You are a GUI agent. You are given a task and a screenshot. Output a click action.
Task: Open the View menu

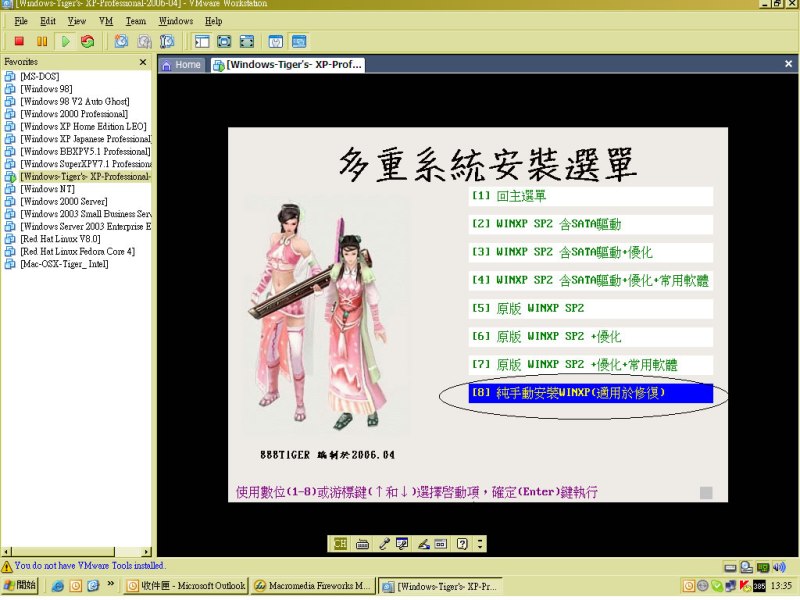coord(77,21)
